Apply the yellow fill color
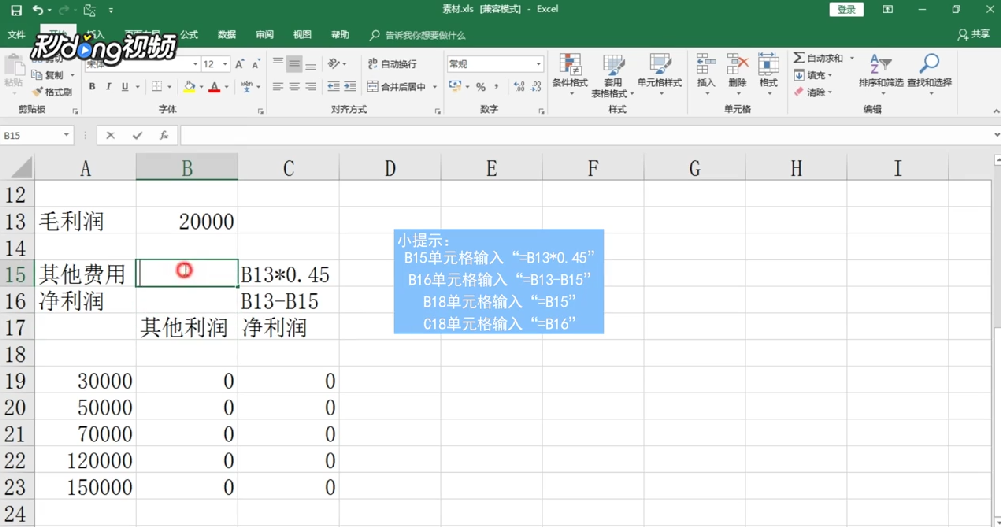Viewport: 1001px width, 527px height. point(189,87)
